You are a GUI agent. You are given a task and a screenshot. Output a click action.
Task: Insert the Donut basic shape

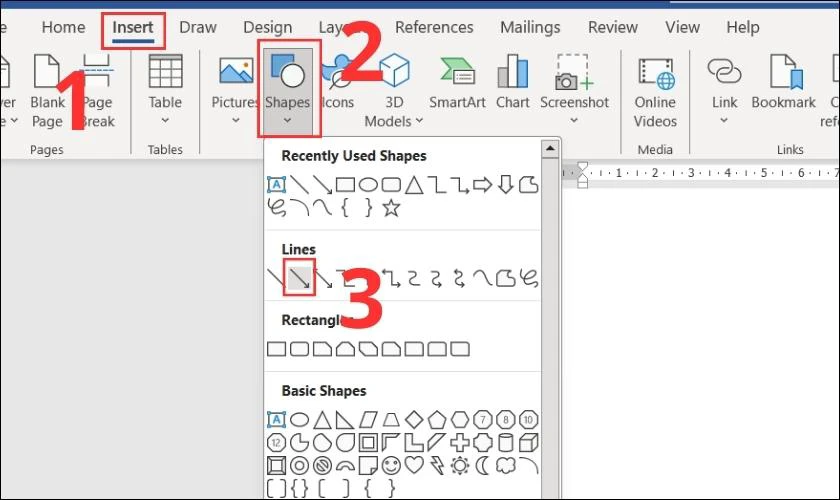click(299, 465)
